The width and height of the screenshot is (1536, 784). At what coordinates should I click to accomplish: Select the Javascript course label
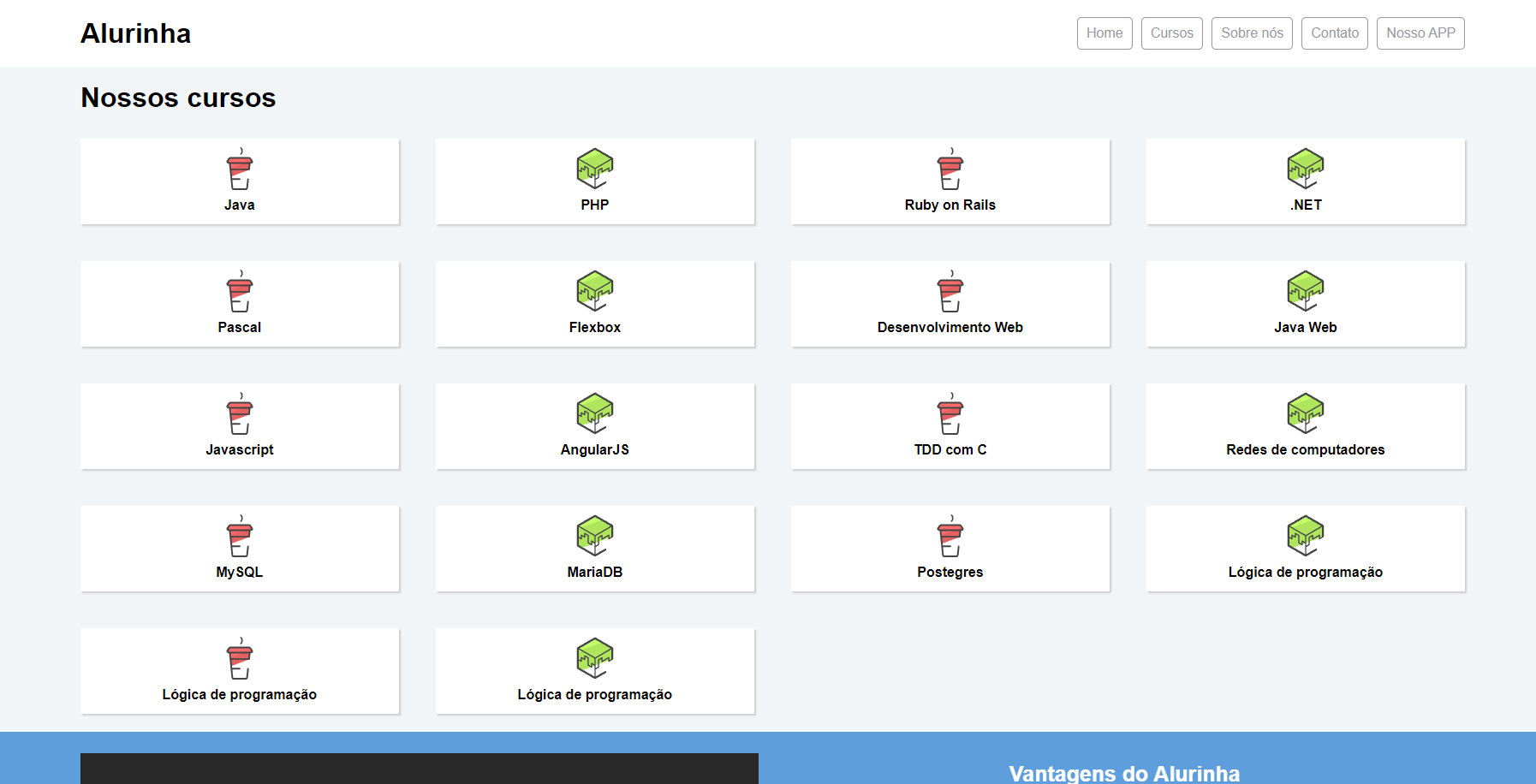pyautogui.click(x=240, y=449)
